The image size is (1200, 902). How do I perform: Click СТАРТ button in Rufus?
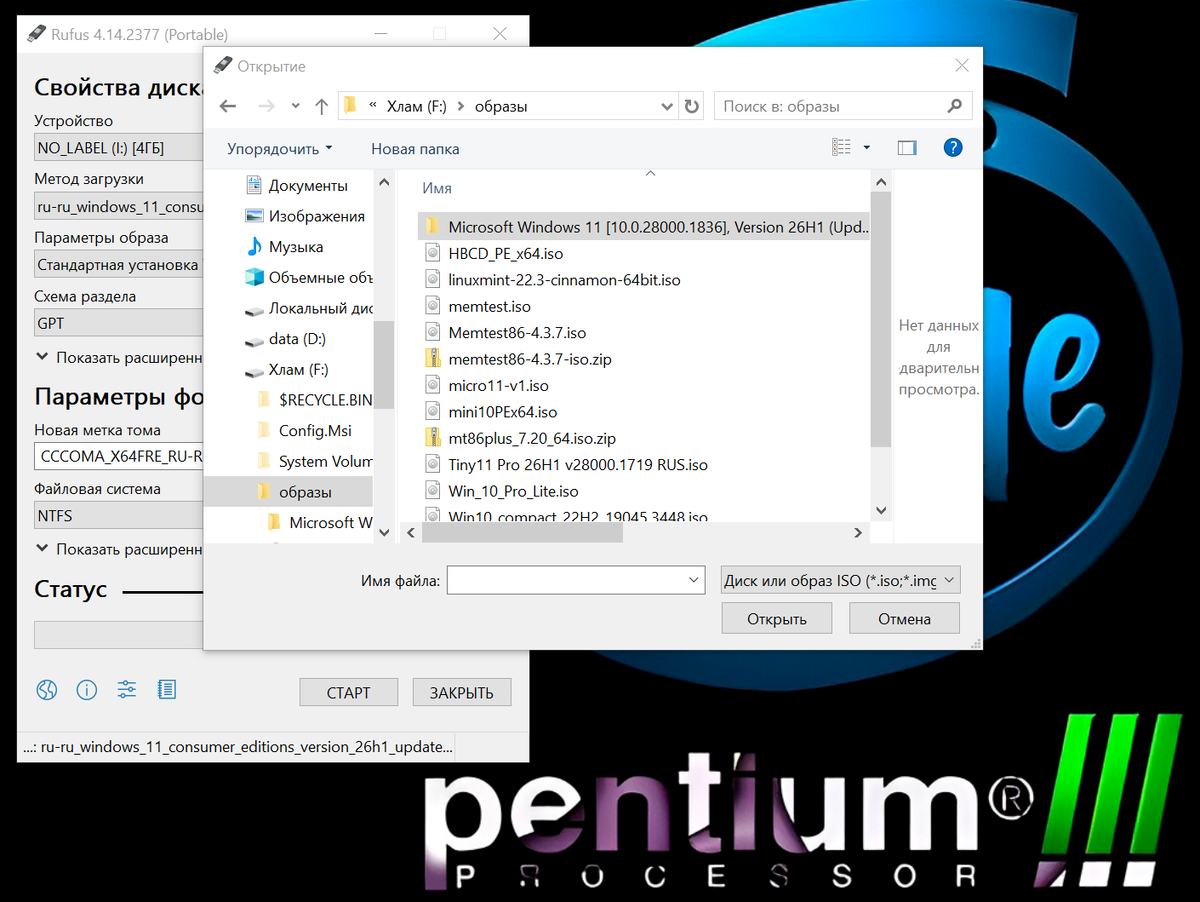[x=348, y=692]
